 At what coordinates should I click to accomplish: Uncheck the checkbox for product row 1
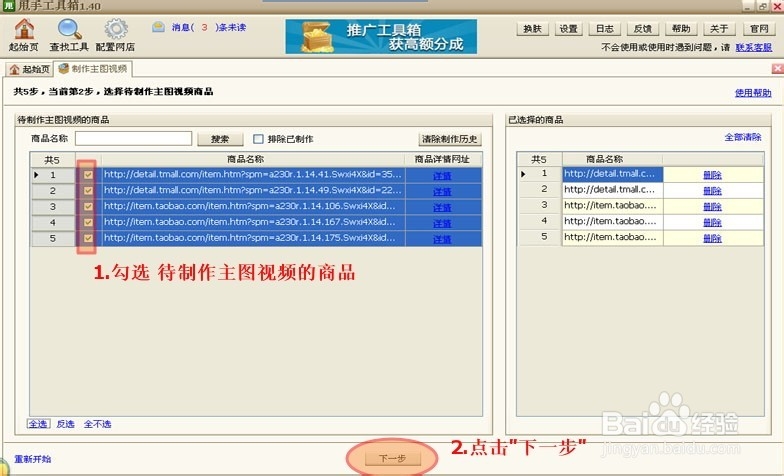point(88,174)
